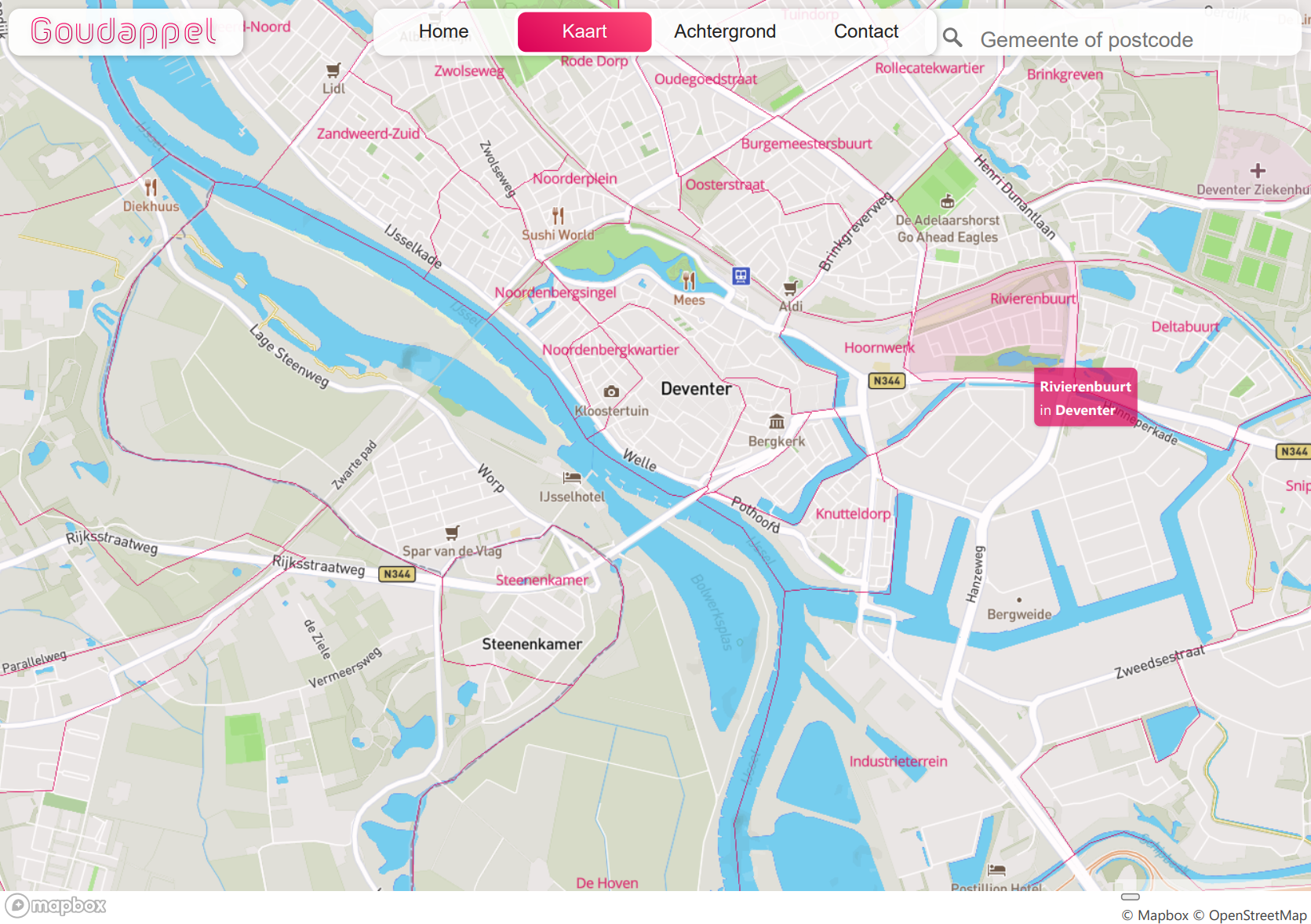Select the active Kaart tab
The image size is (1311, 924).
click(584, 31)
